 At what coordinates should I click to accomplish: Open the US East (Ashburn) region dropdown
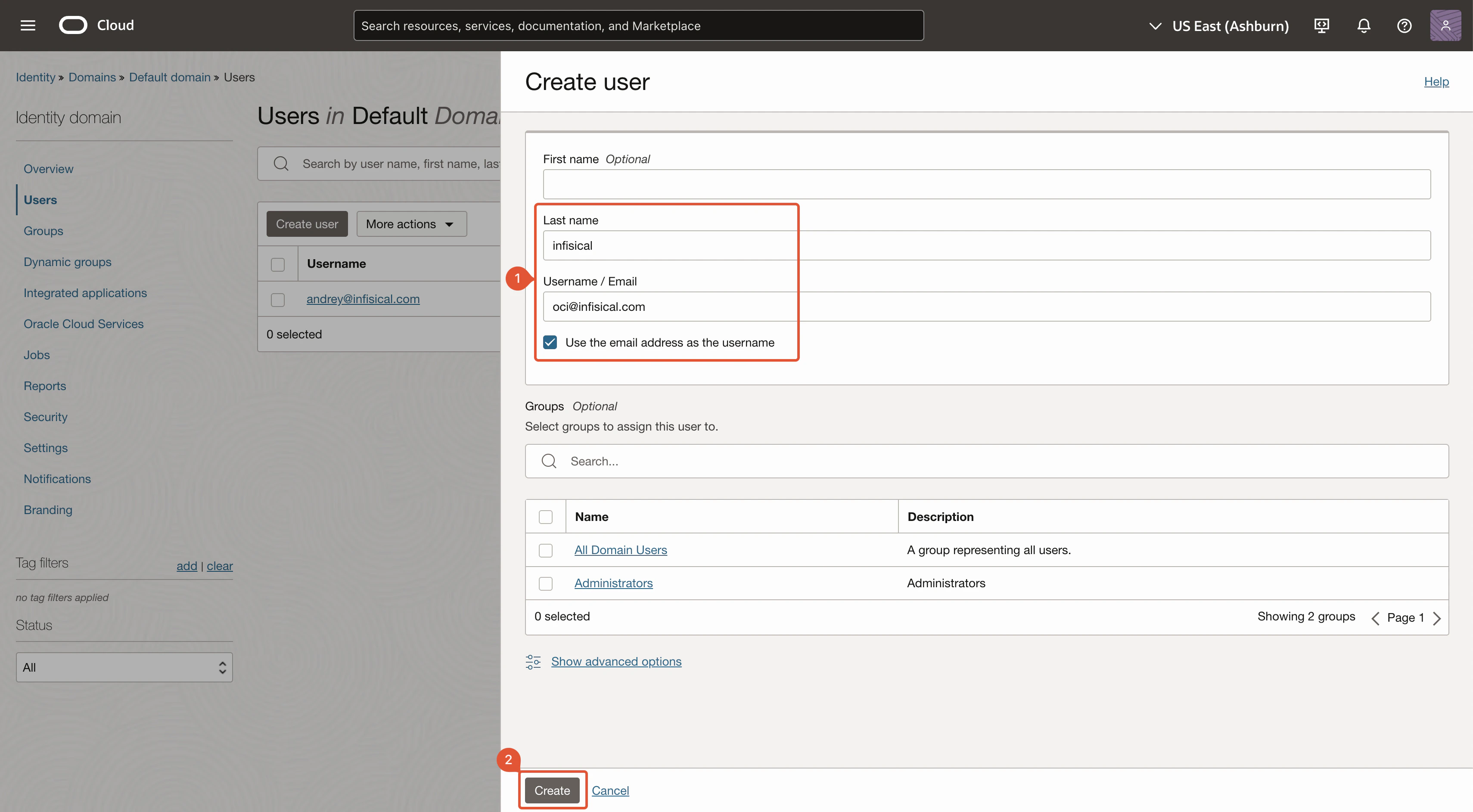[1218, 26]
